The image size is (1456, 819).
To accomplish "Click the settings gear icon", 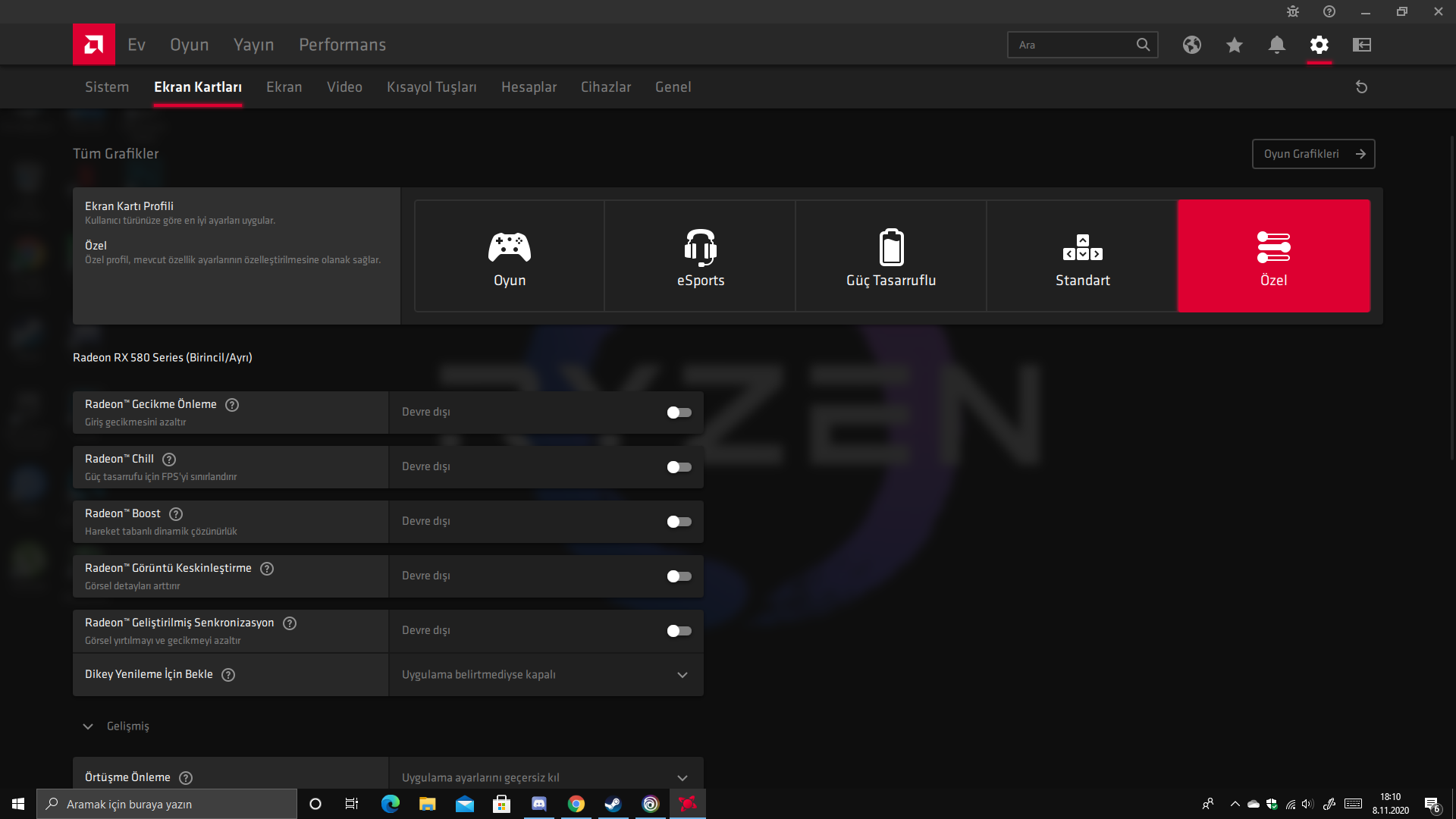I will click(x=1319, y=45).
